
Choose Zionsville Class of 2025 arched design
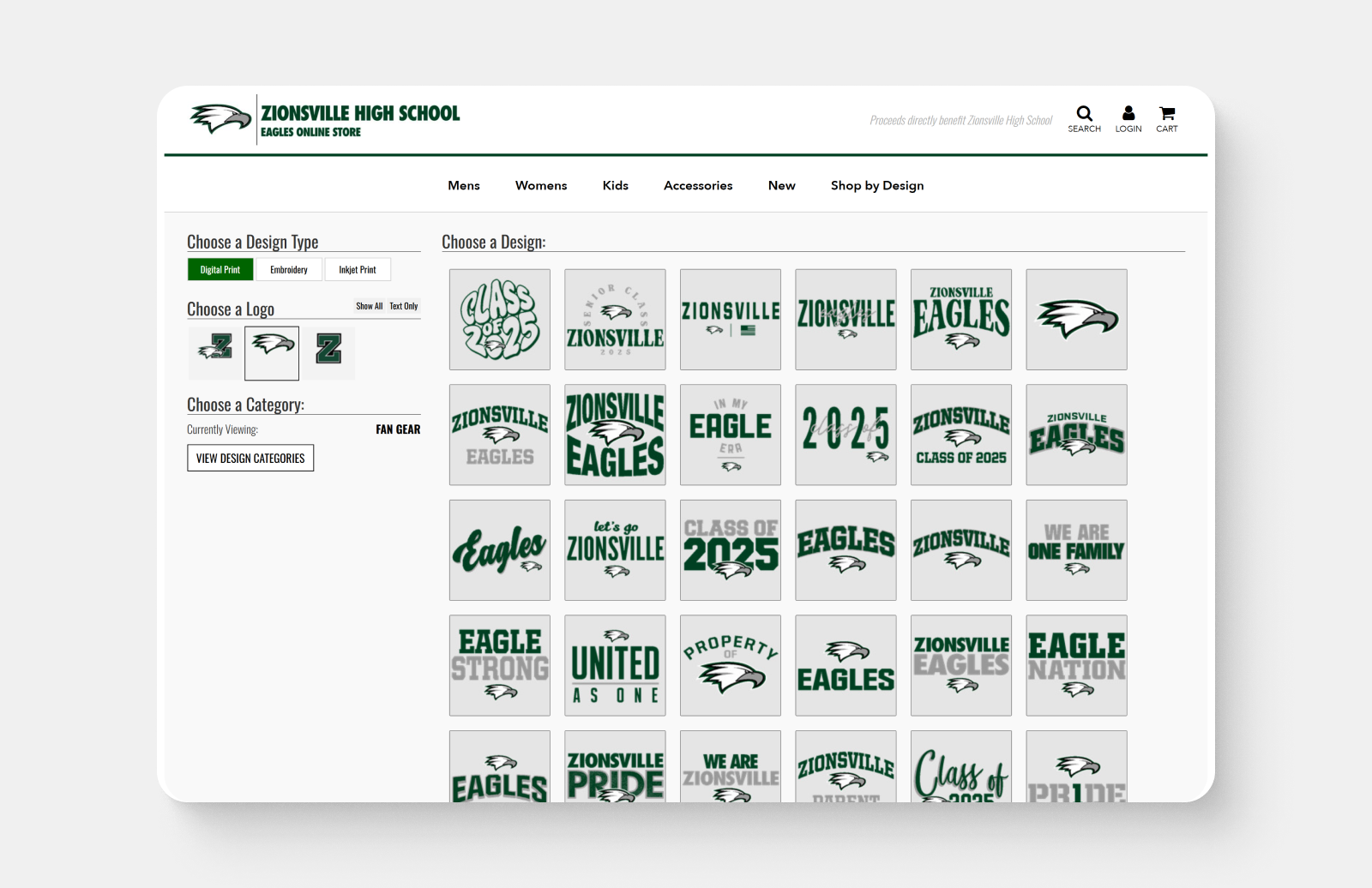tap(961, 435)
